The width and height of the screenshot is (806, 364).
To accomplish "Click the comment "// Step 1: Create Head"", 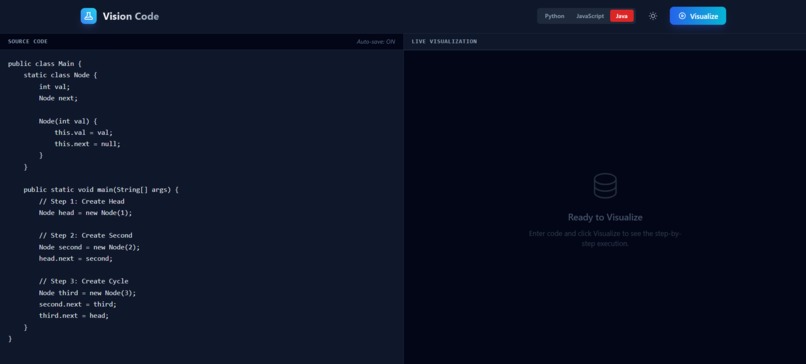I will 82,201.
